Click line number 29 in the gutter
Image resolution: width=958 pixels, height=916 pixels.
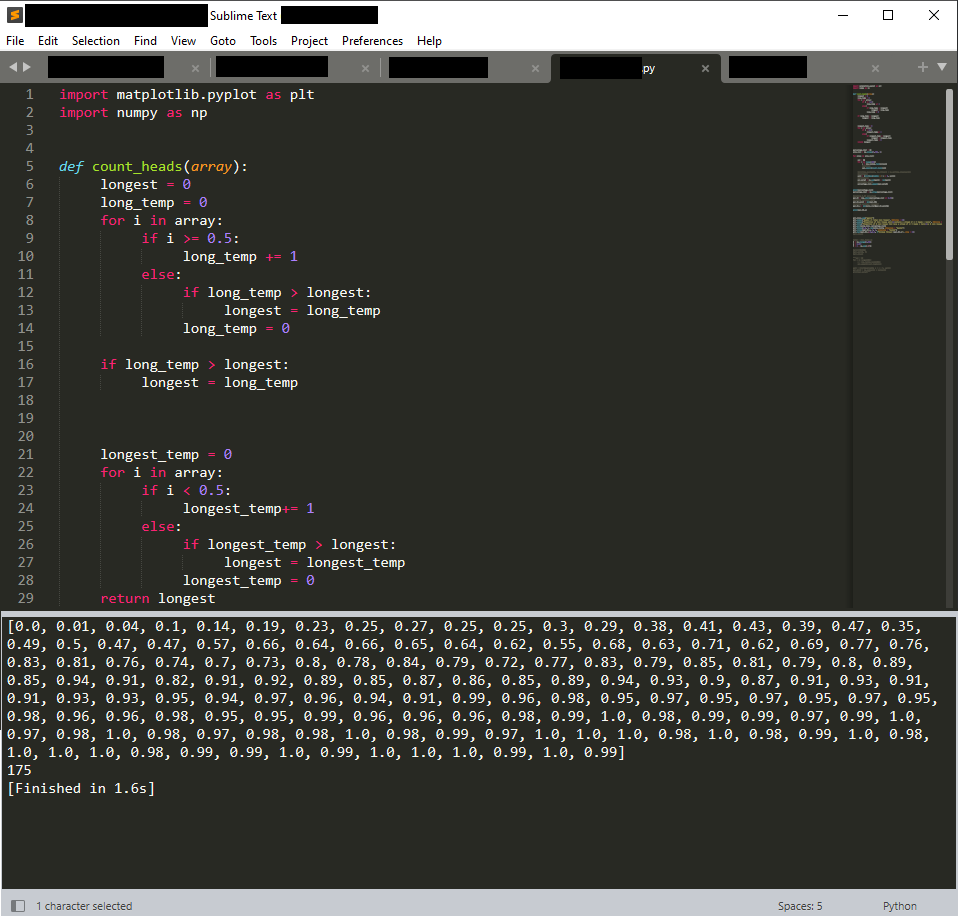(x=26, y=598)
